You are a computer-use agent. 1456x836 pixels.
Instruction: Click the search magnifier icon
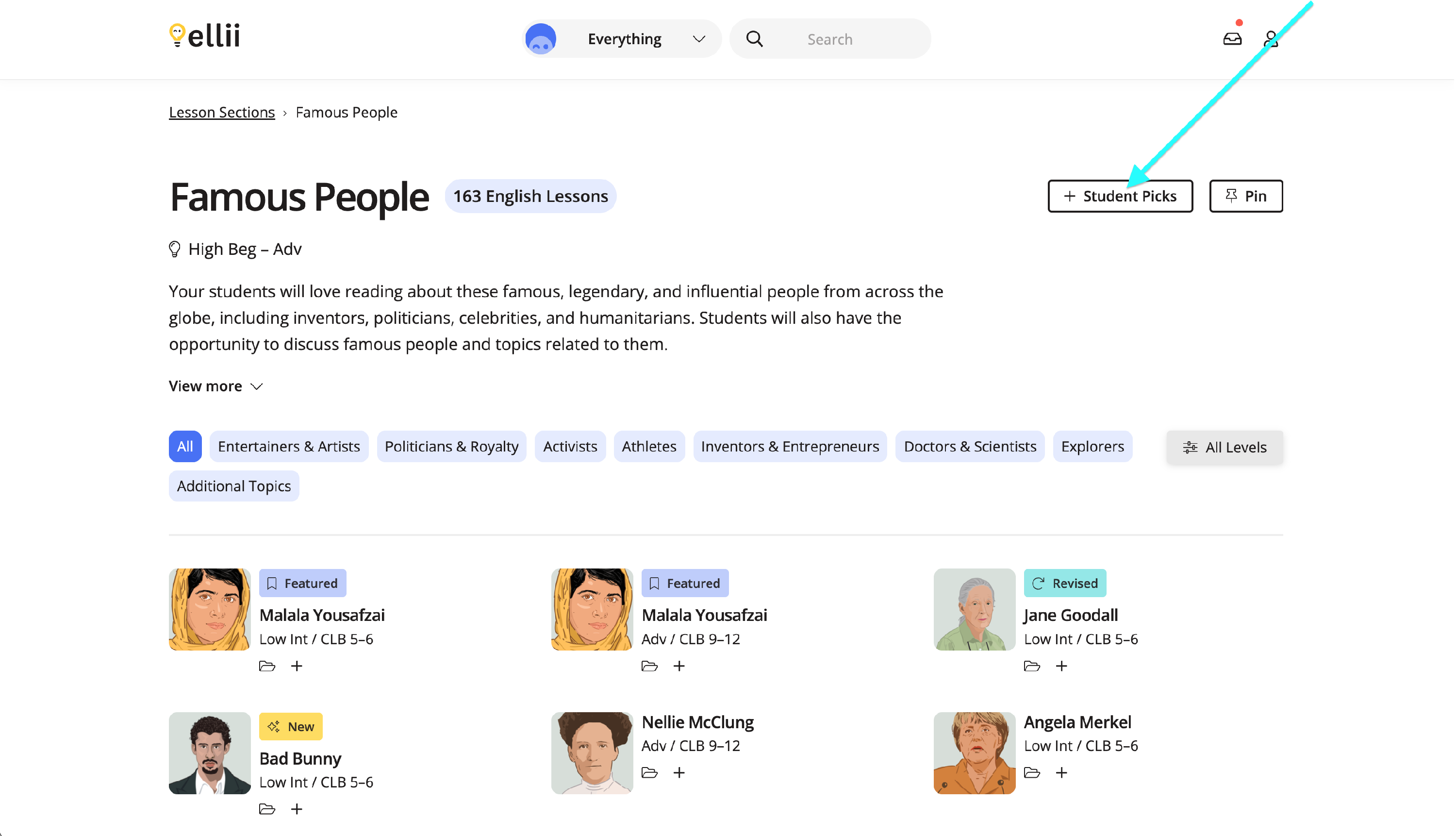[755, 38]
